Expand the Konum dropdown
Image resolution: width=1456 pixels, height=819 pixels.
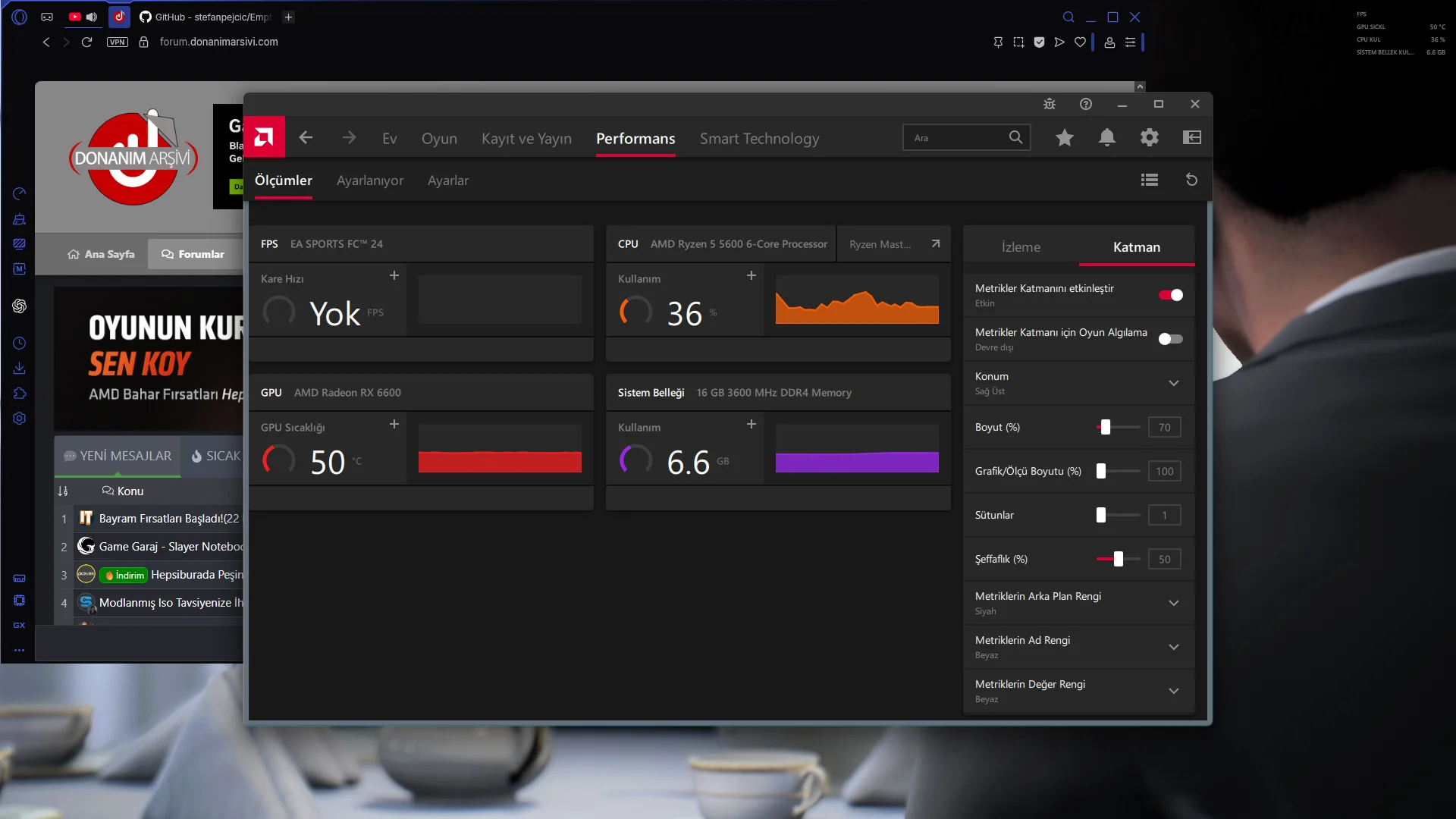pos(1174,383)
